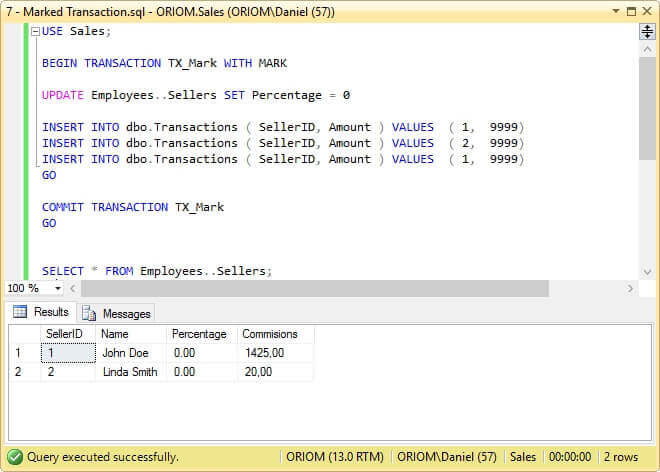Click the 'Query executed successfully.' status text
Screen dimensions: 660x472
click(103, 457)
